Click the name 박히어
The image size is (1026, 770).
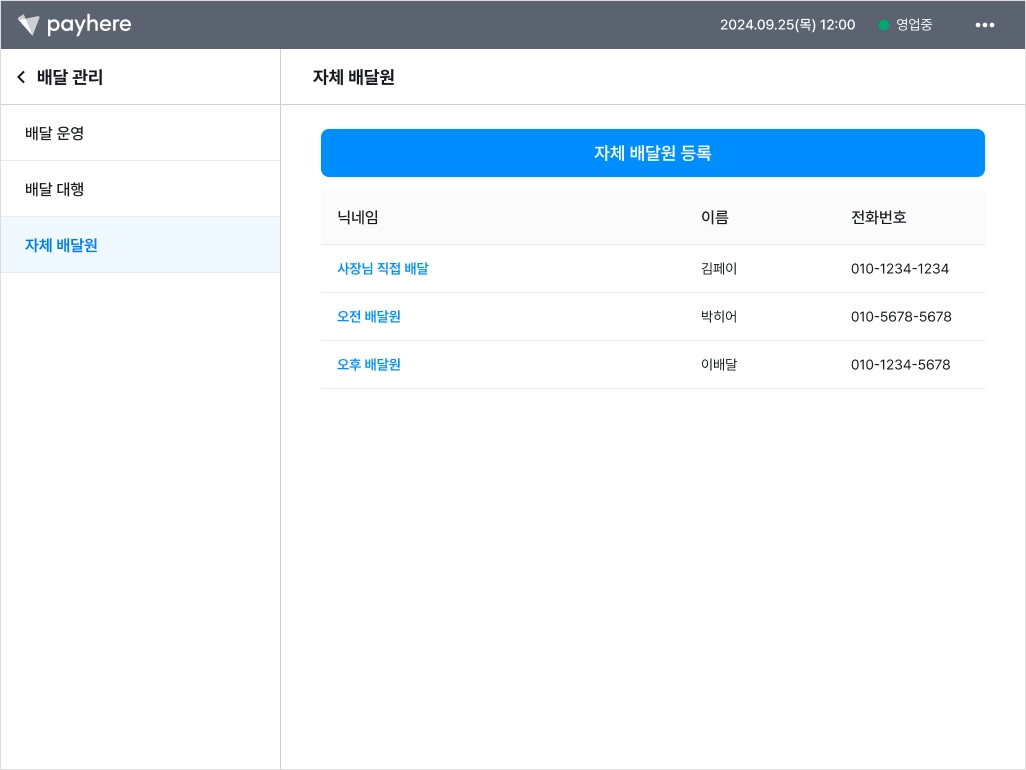coord(718,317)
